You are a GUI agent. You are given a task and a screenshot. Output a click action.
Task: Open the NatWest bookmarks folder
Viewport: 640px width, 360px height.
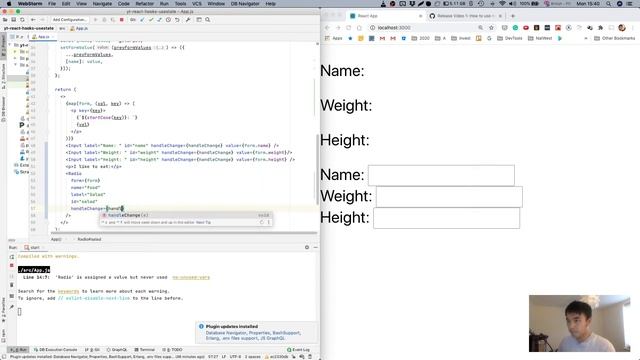[540, 38]
